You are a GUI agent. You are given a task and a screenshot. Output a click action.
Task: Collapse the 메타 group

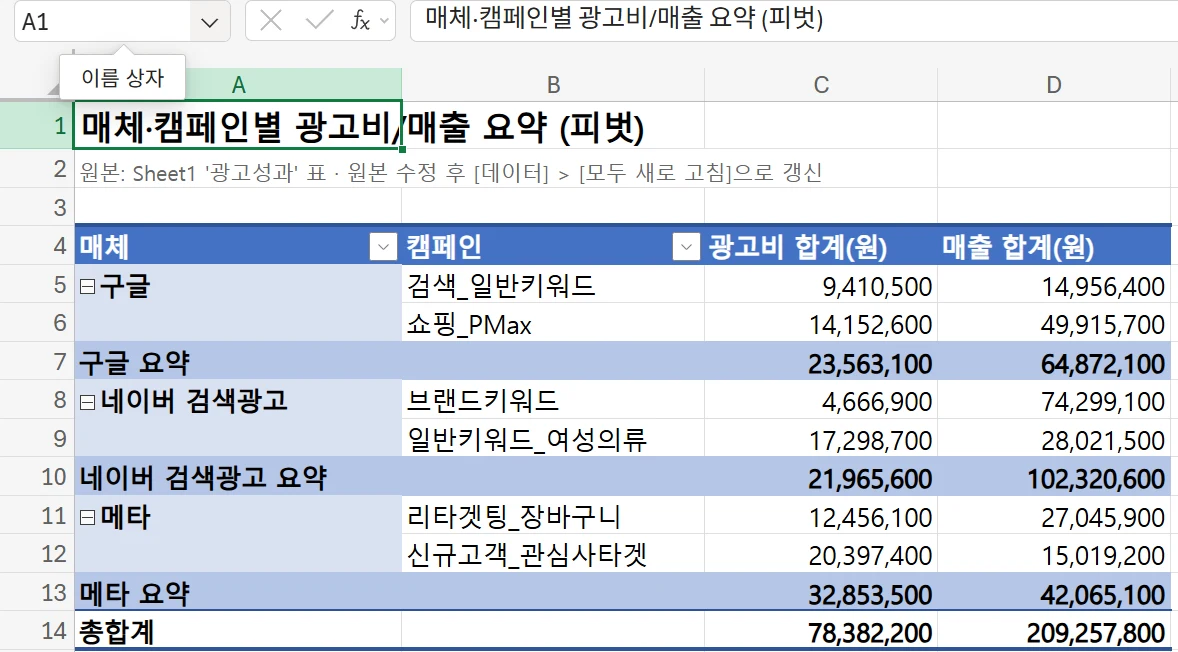point(88,518)
